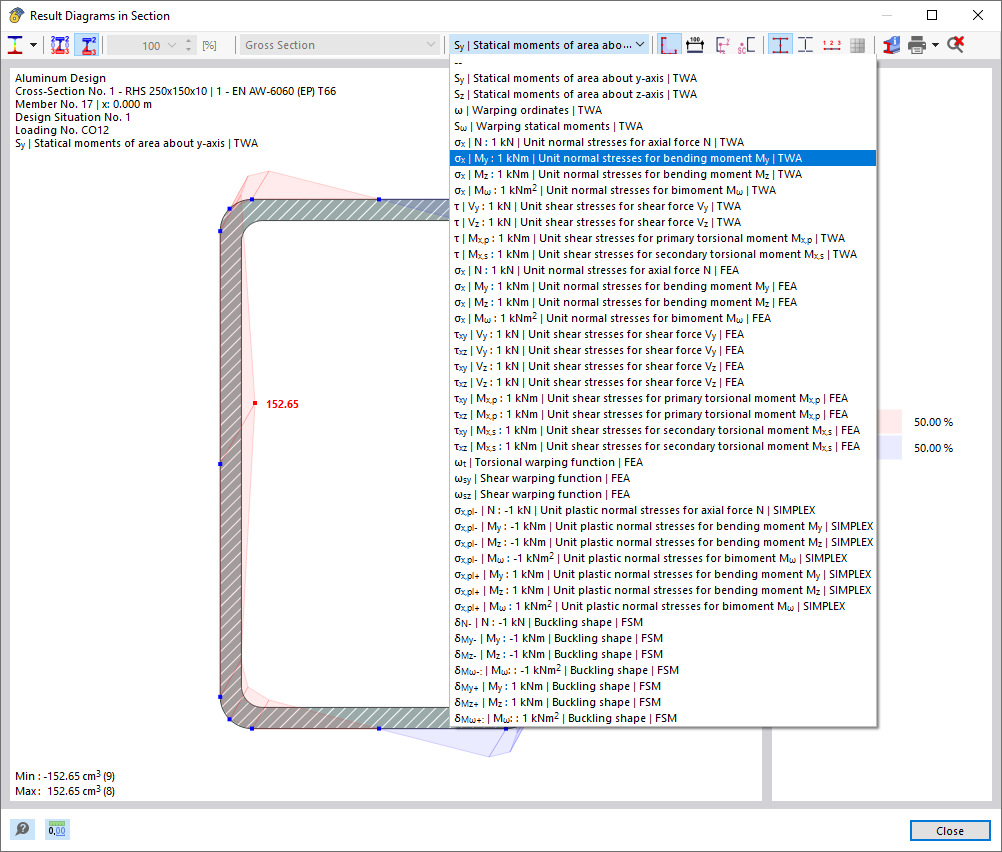The height and width of the screenshot is (852, 1002).
Task: Select δMz+ buckling shape FSM
Action: [663, 701]
